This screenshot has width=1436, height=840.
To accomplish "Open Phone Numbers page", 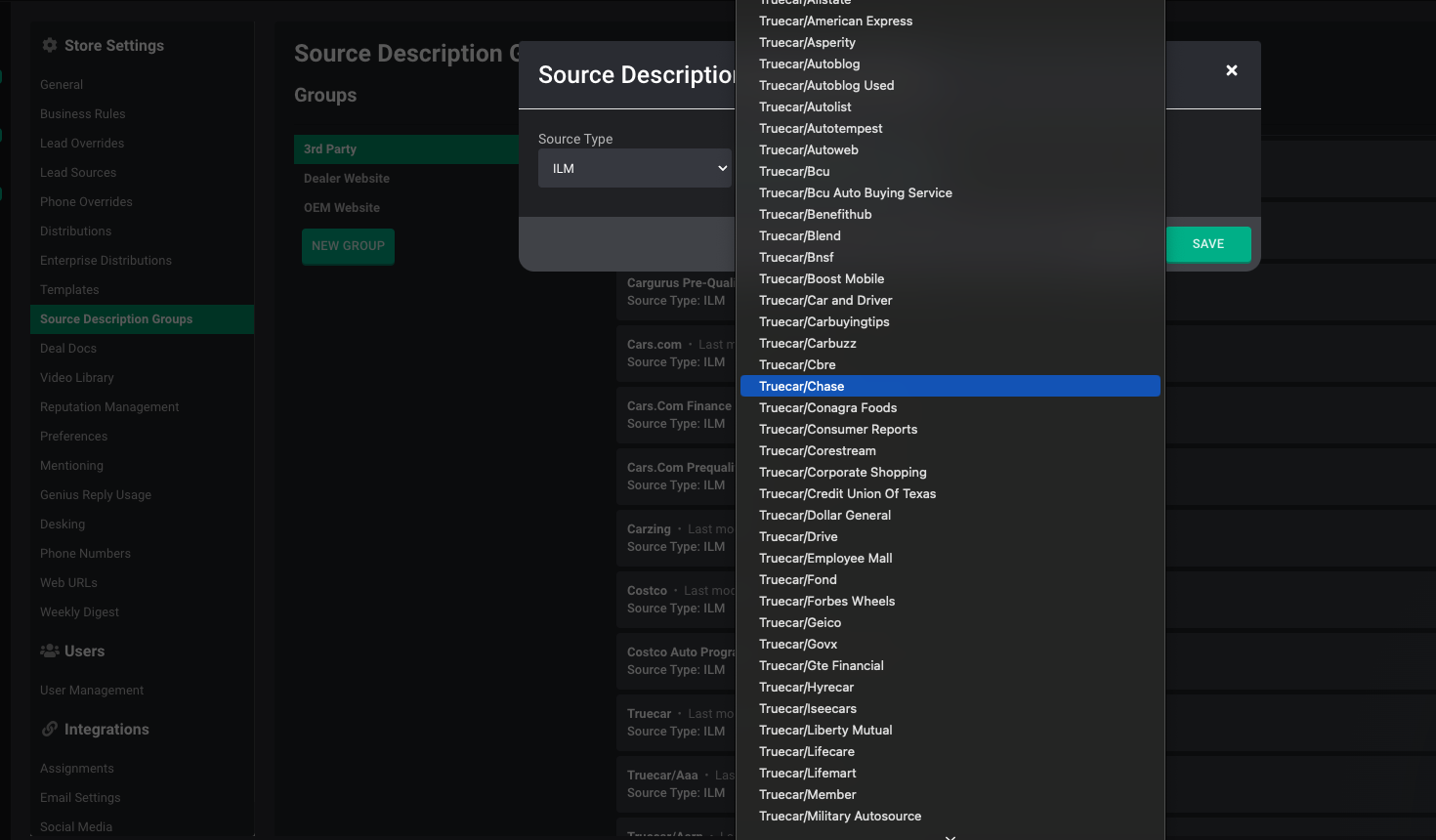I will coord(85,554).
